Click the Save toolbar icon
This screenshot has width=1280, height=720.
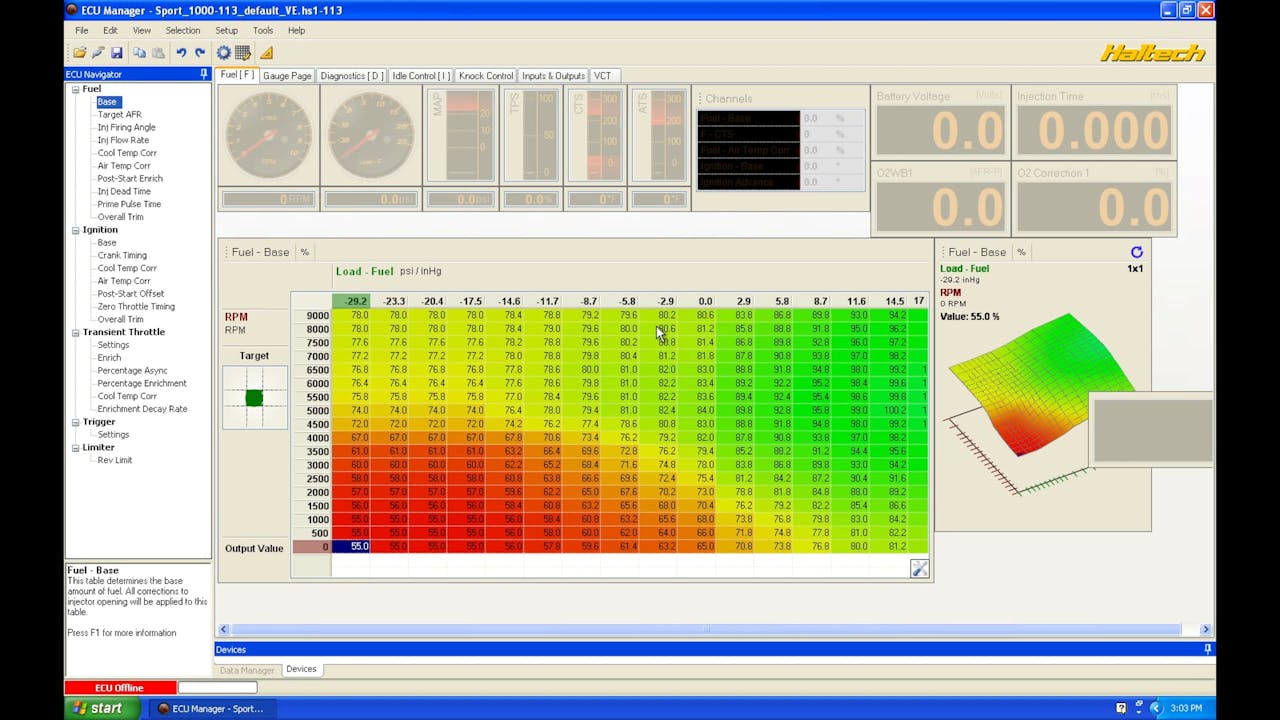pos(116,52)
